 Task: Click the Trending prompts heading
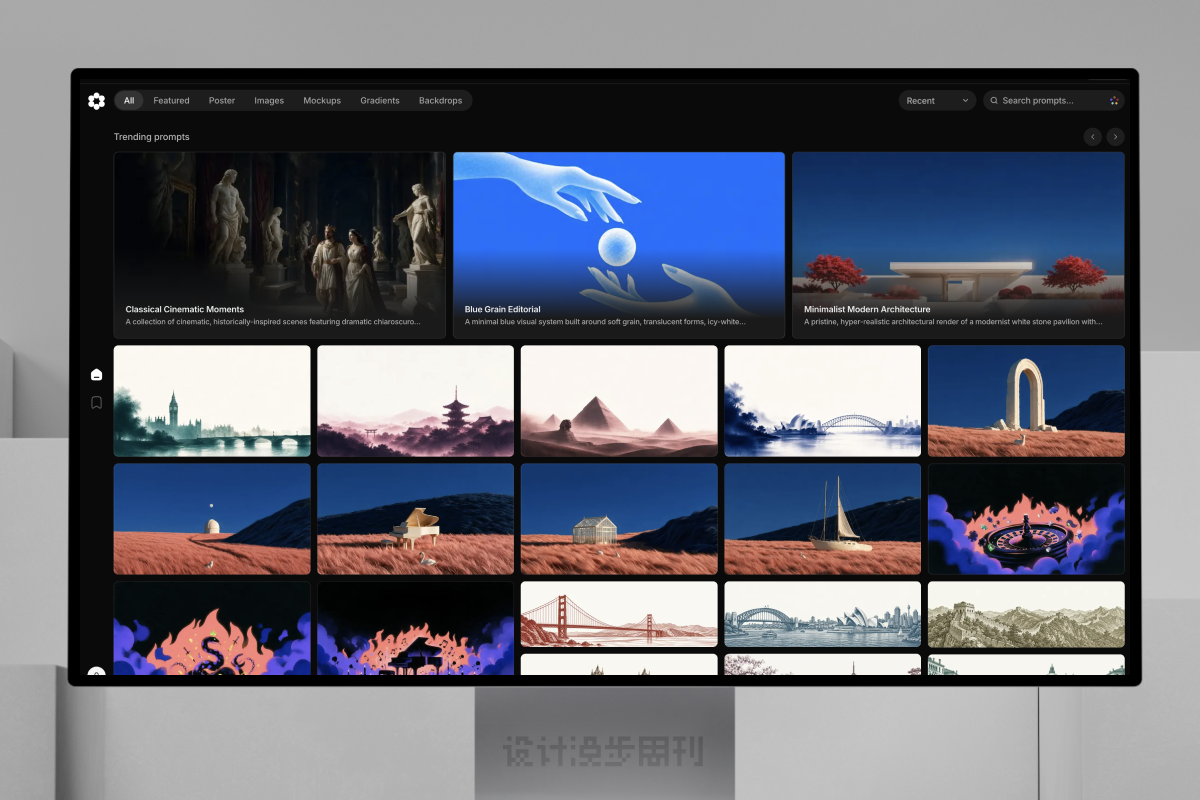(x=152, y=137)
